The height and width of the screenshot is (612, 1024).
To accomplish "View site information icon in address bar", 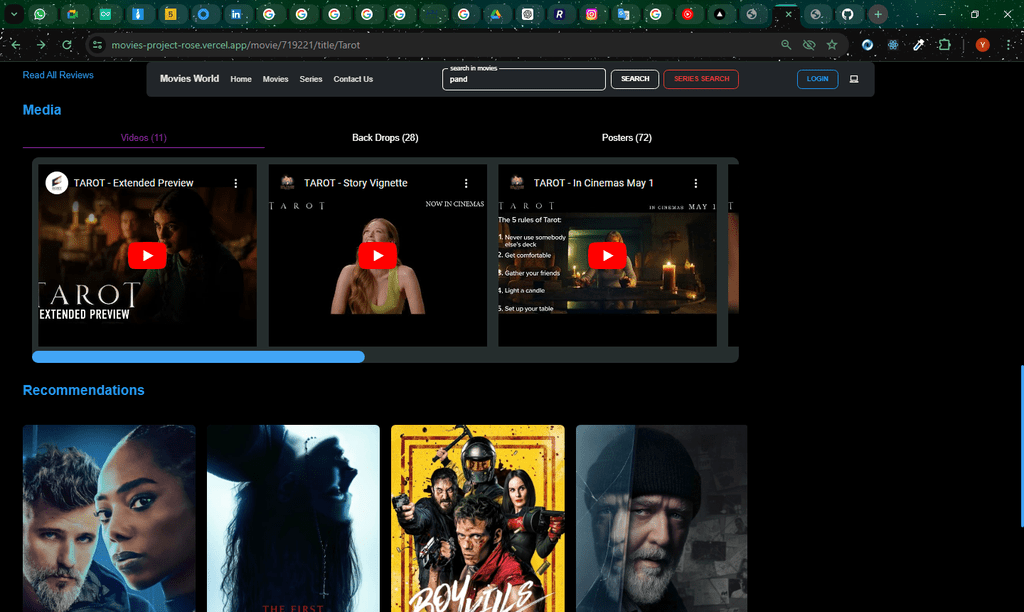I will coord(97,45).
